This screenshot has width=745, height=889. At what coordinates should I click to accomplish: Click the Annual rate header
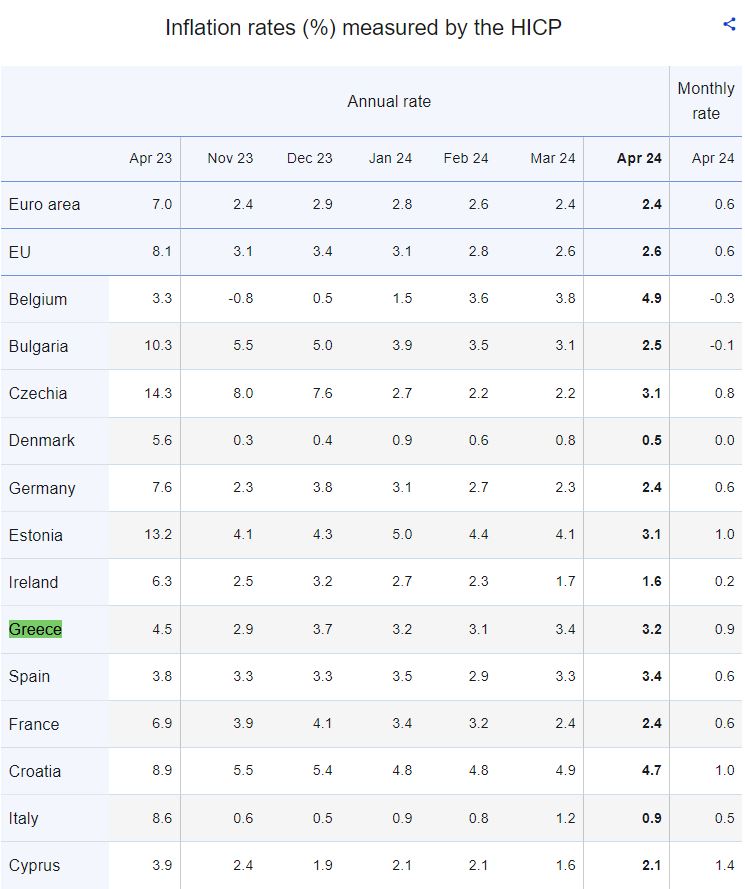[389, 101]
